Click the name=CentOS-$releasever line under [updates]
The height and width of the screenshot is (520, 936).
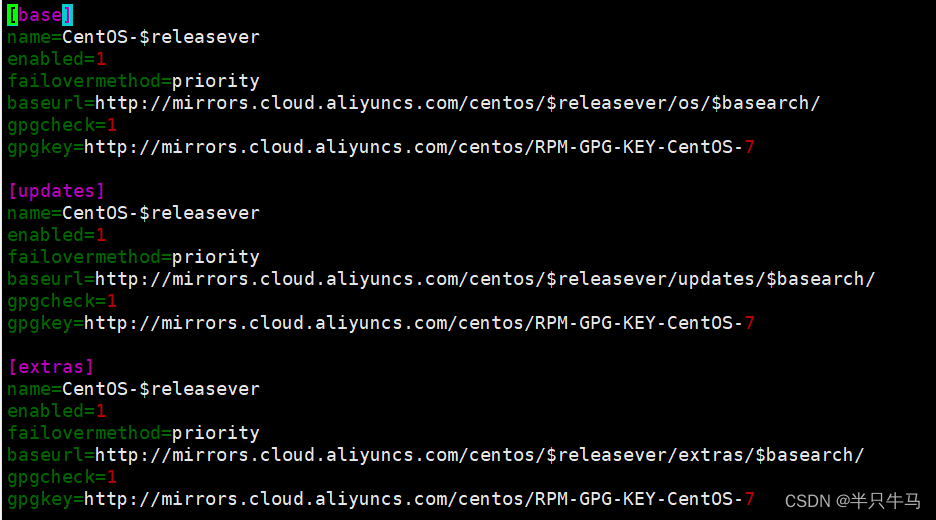click(133, 213)
